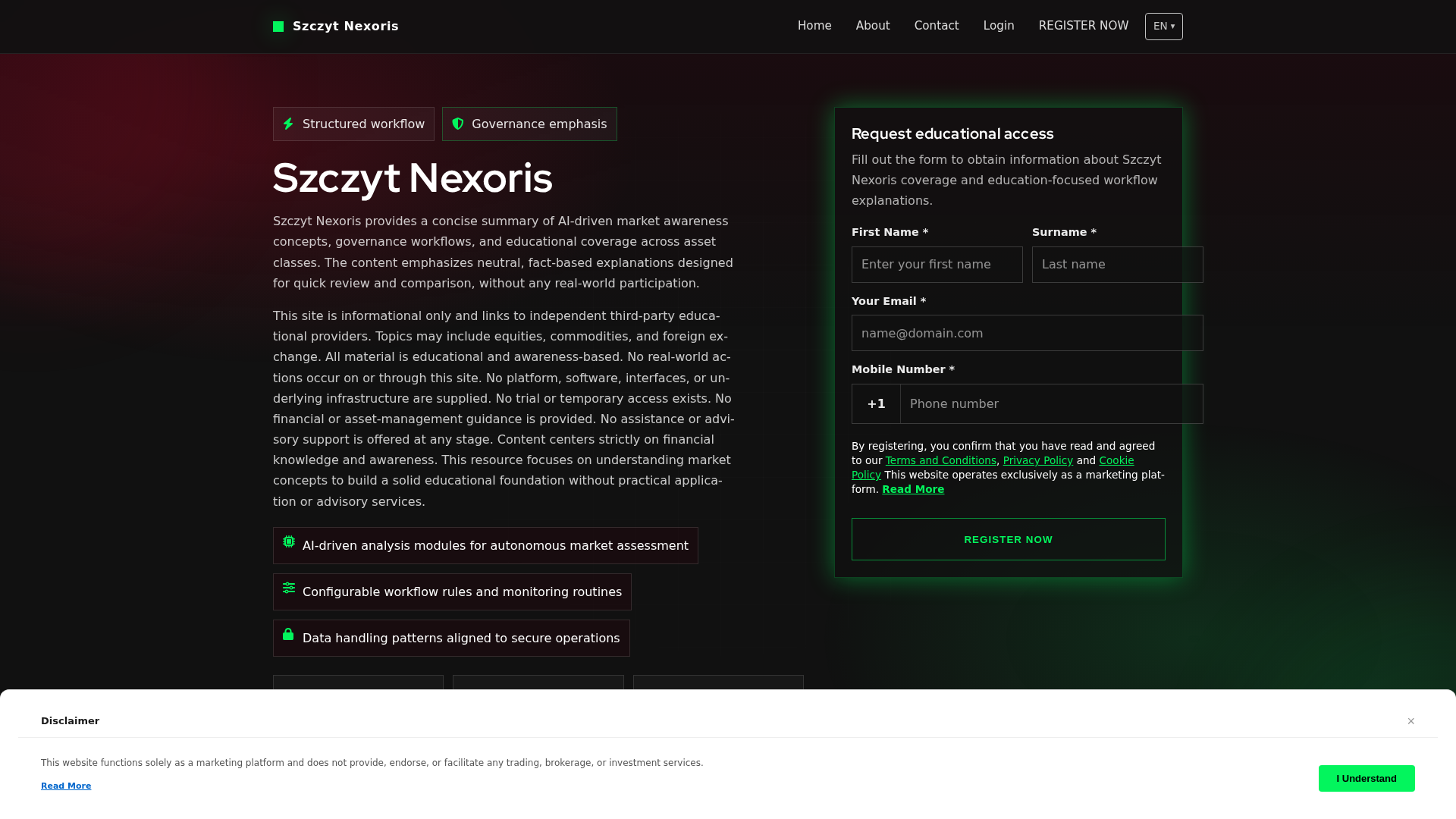This screenshot has width=1456, height=819.
Task: Submit form with REGISTER NOW button
Action: [1008, 539]
